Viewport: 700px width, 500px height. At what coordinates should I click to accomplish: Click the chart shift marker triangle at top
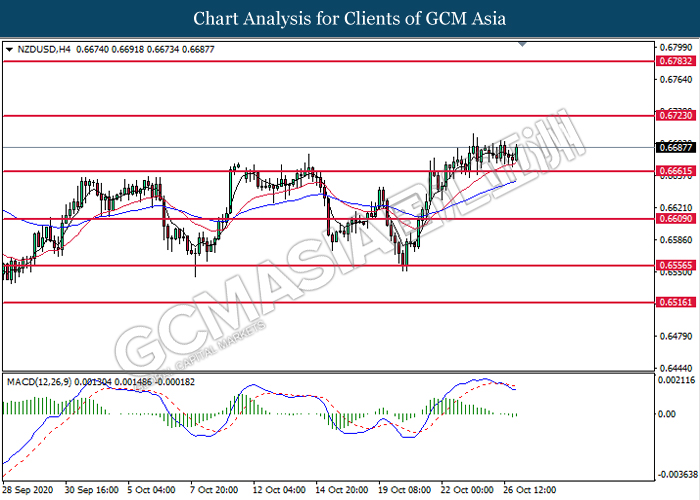pyautogui.click(x=522, y=44)
